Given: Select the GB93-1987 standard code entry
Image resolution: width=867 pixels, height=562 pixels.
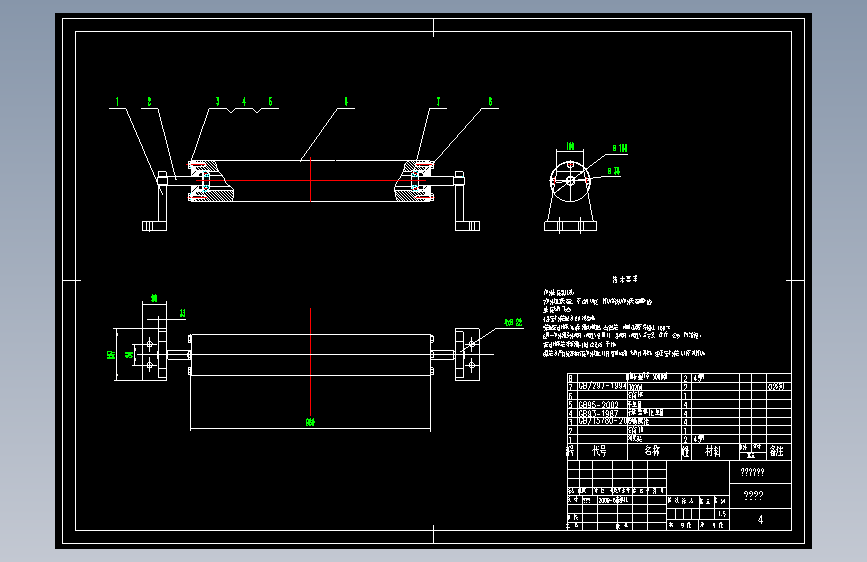Looking at the screenshot, I should click(x=598, y=413).
